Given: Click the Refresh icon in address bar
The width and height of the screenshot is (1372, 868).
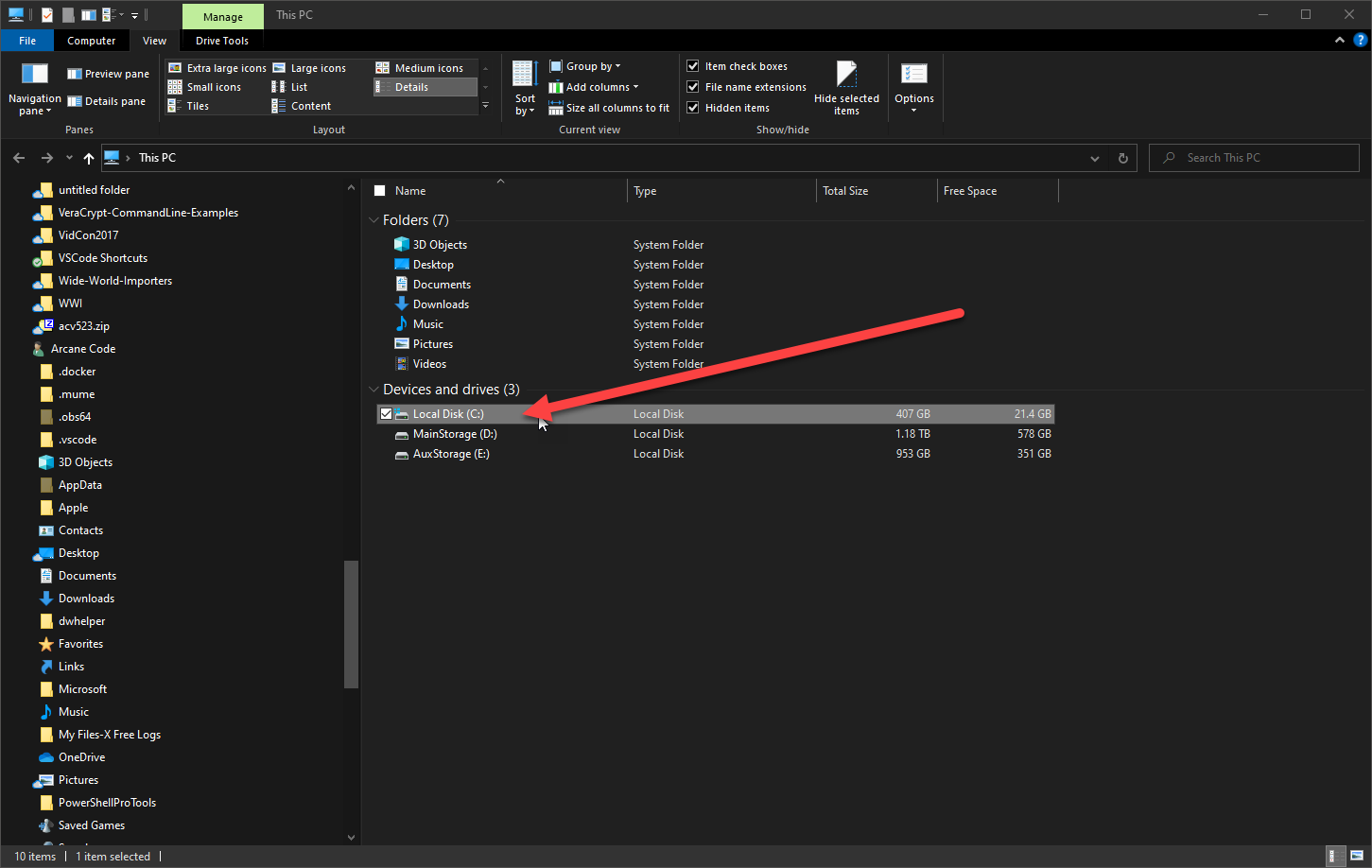Looking at the screenshot, I should (1123, 159).
